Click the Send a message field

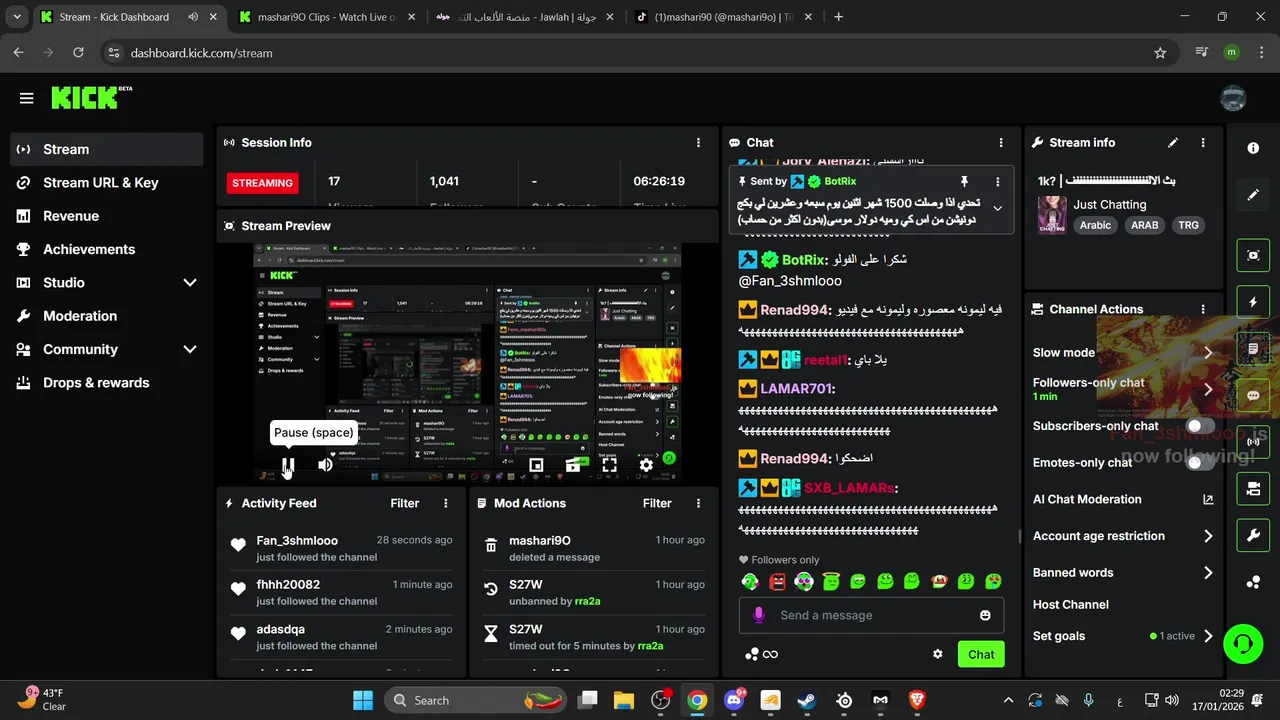(871, 615)
